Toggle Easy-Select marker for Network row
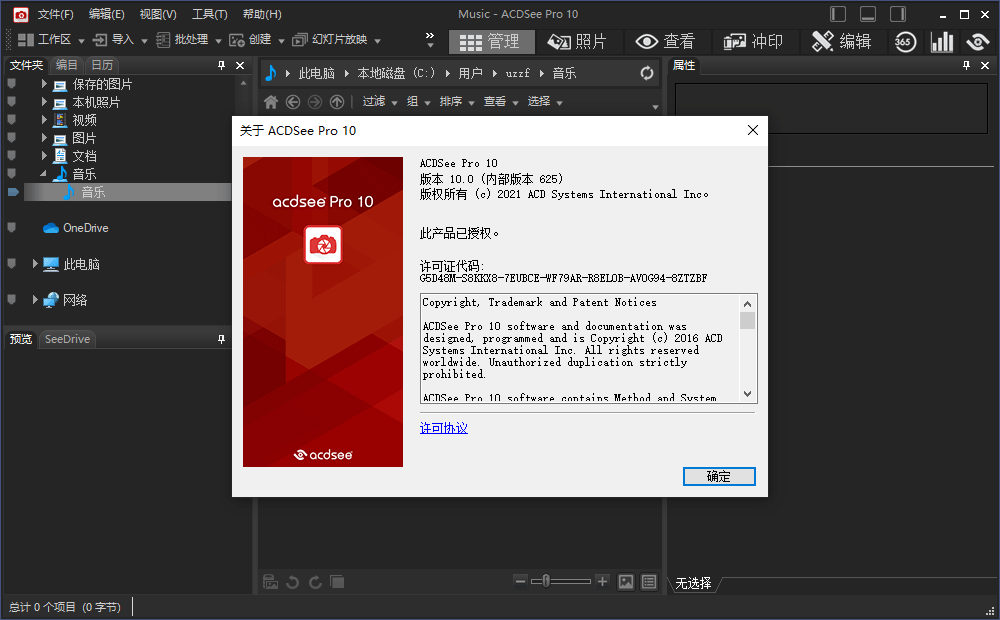This screenshot has width=1000, height=620. point(11,299)
